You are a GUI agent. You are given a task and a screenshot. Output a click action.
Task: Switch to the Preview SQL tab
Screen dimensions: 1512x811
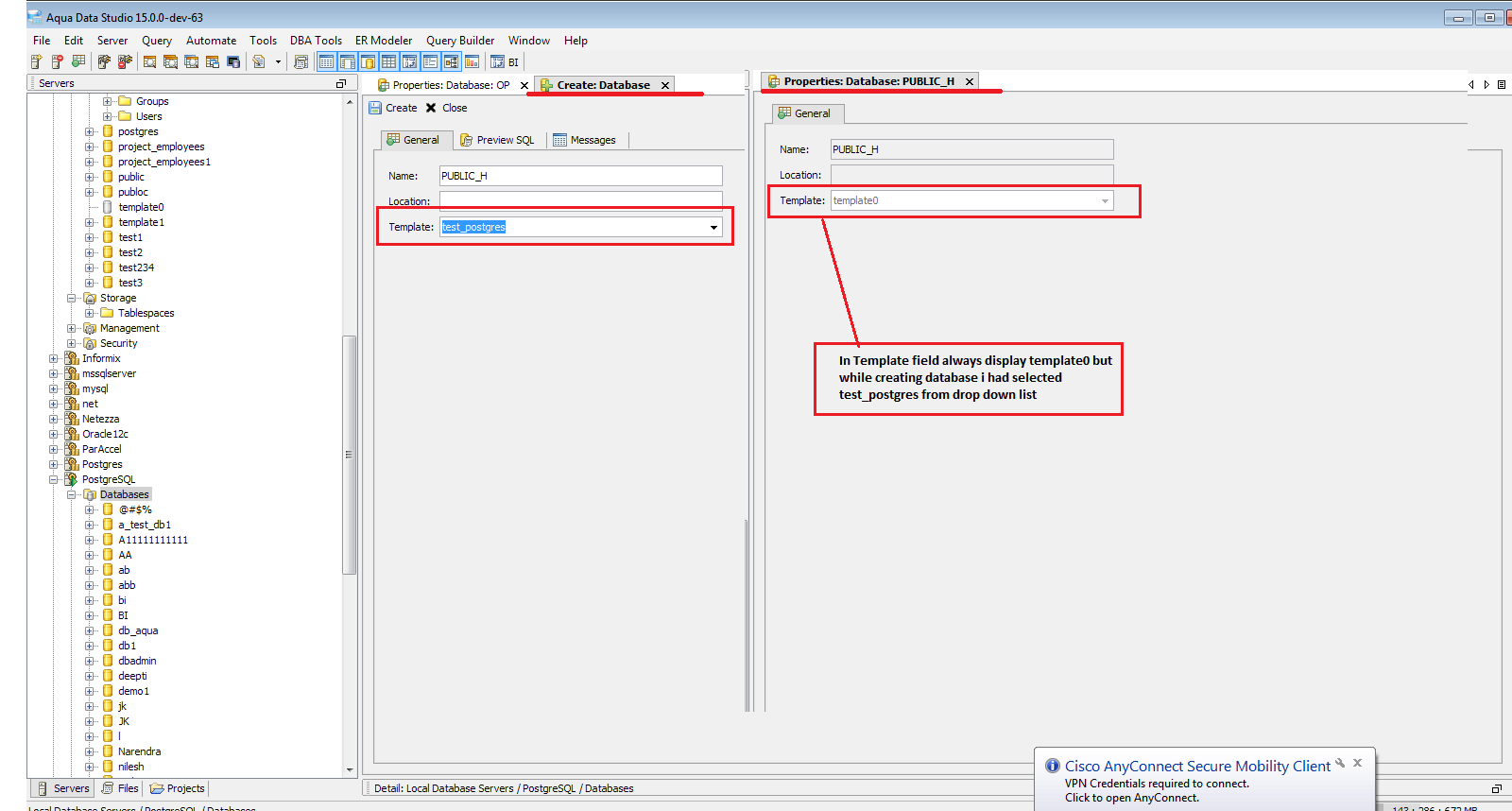click(x=497, y=140)
